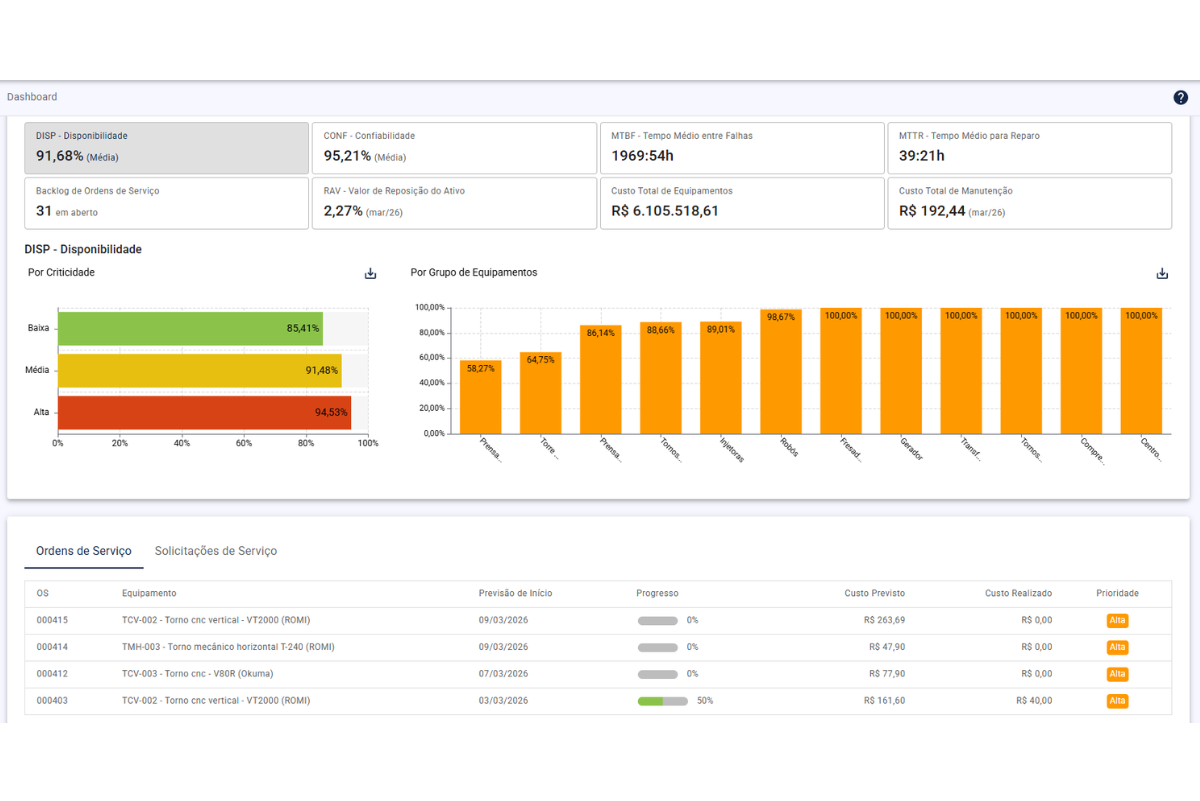Screen dimensions: 1200x801
Task: Click the Dashboard breadcrumb label
Action: coord(32,97)
